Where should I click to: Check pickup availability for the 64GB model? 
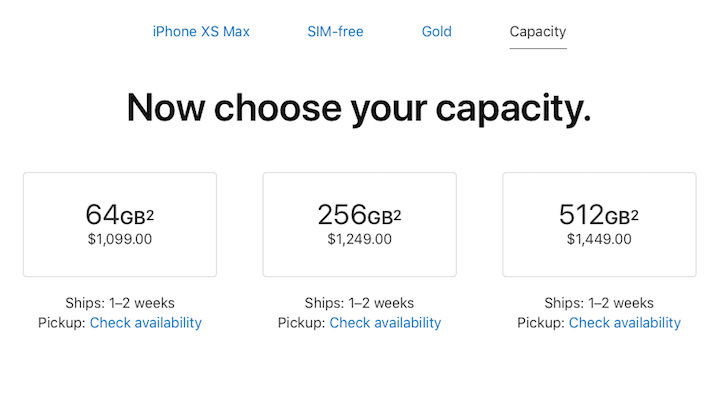146,323
